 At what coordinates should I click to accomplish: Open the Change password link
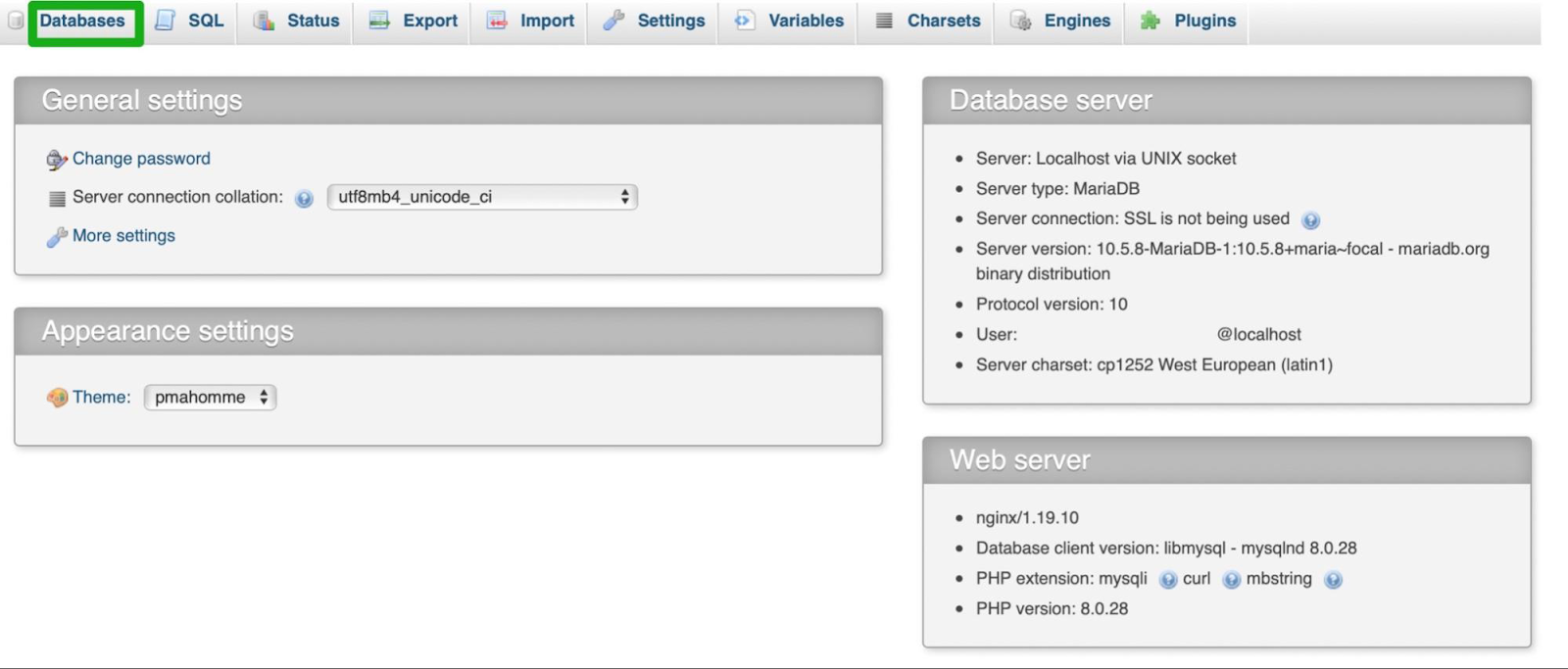[x=141, y=159]
